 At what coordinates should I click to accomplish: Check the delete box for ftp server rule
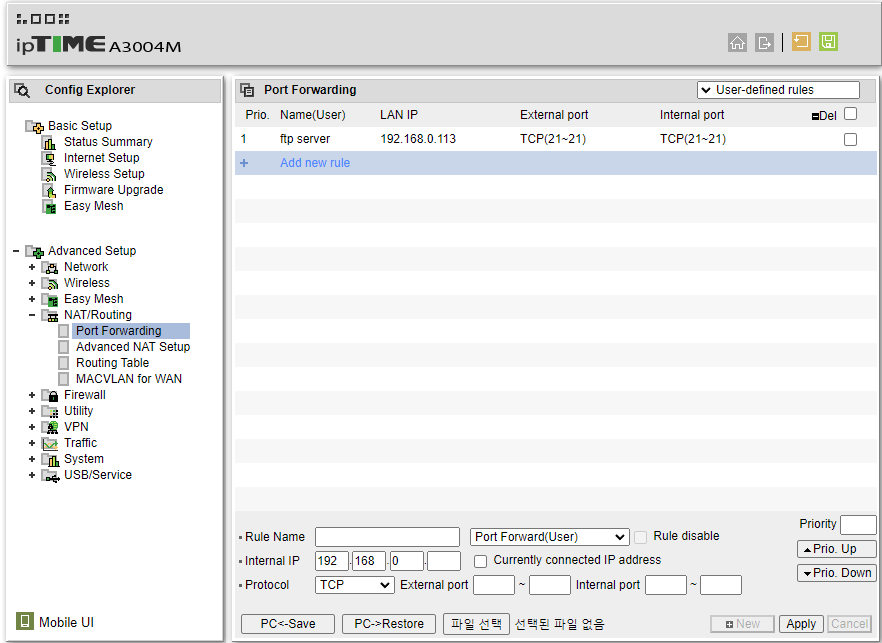[x=850, y=140]
